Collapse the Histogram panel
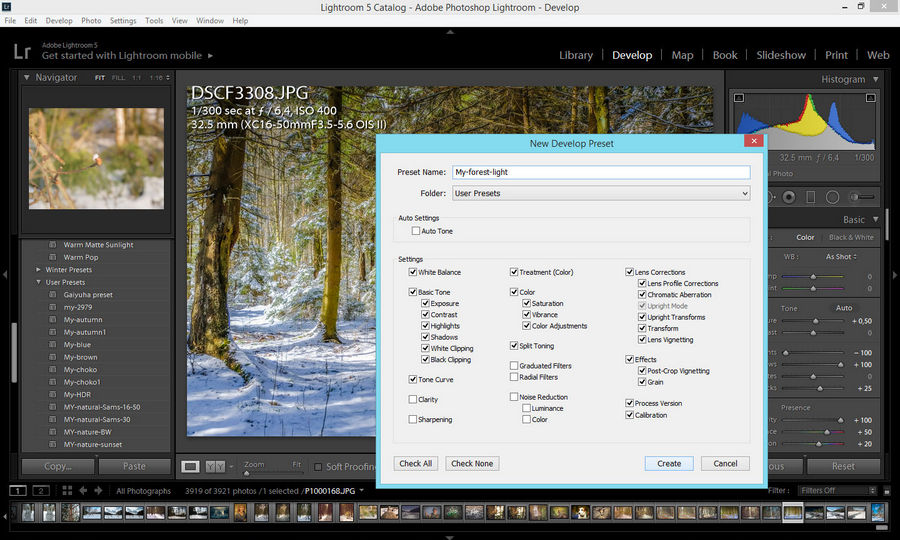The height and width of the screenshot is (540, 900). (875, 79)
